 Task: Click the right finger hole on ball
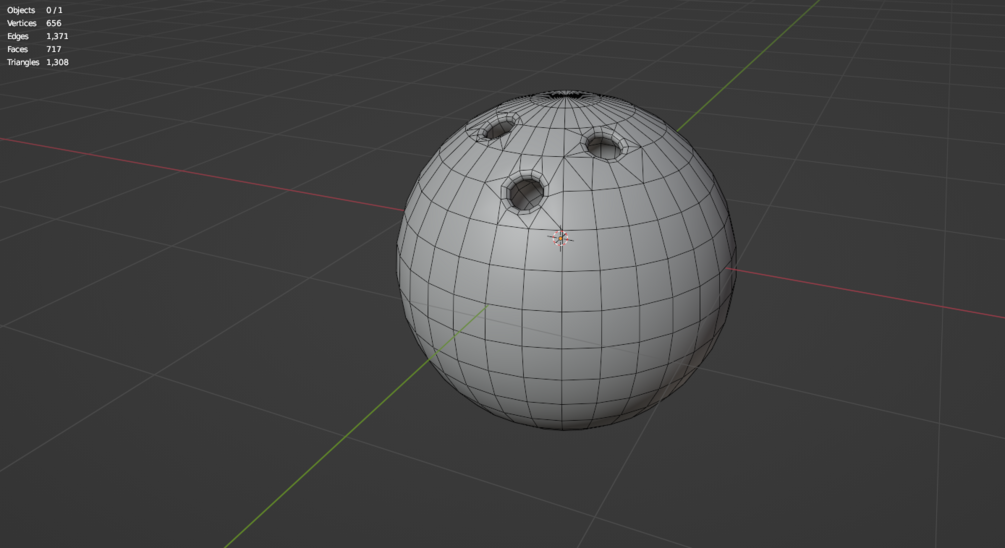click(604, 145)
